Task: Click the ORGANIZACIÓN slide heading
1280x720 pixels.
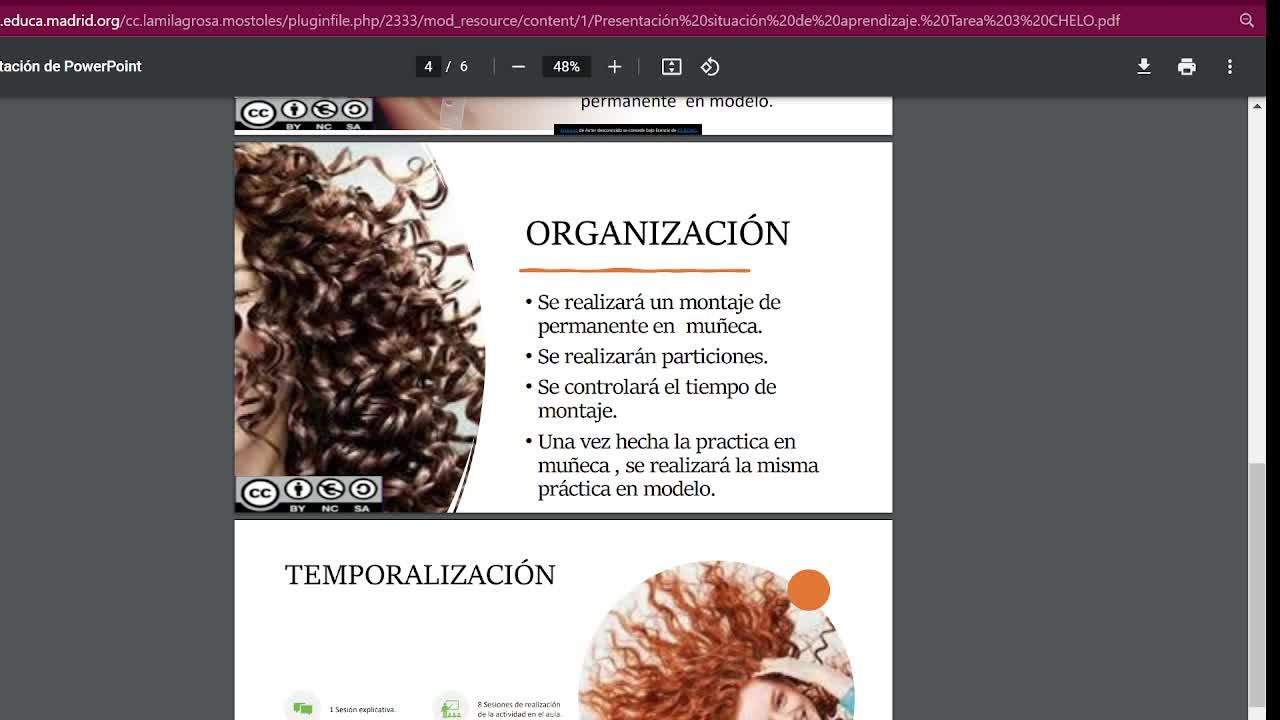Action: [x=657, y=233]
